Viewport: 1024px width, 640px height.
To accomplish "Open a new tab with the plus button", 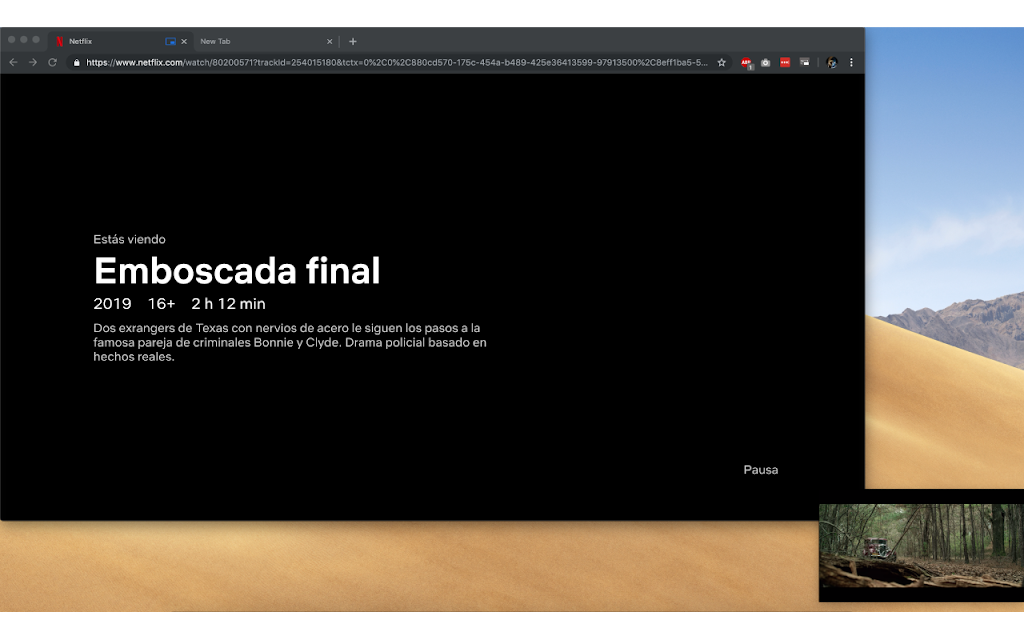I will (353, 41).
